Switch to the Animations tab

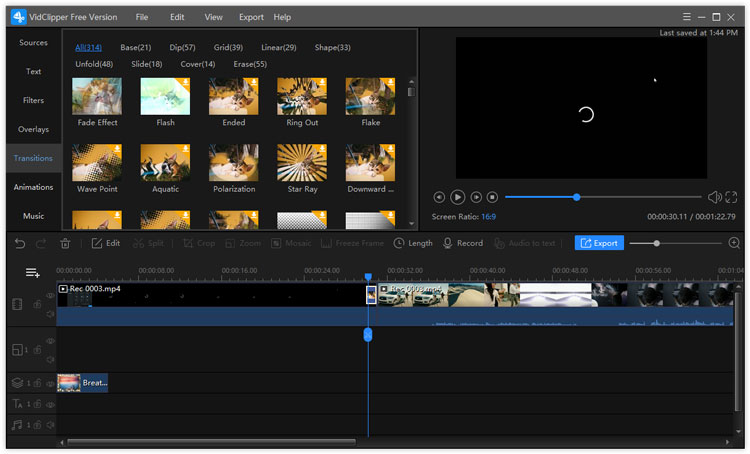click(x=33, y=187)
